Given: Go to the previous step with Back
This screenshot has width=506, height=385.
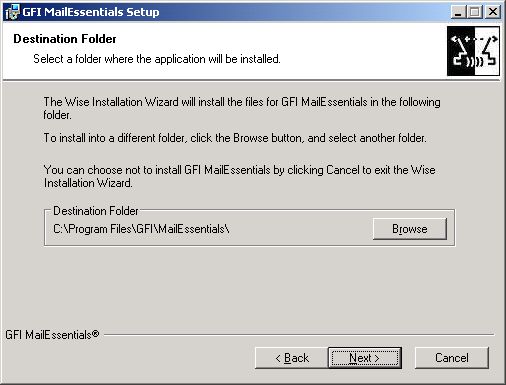Looking at the screenshot, I should tap(292, 358).
